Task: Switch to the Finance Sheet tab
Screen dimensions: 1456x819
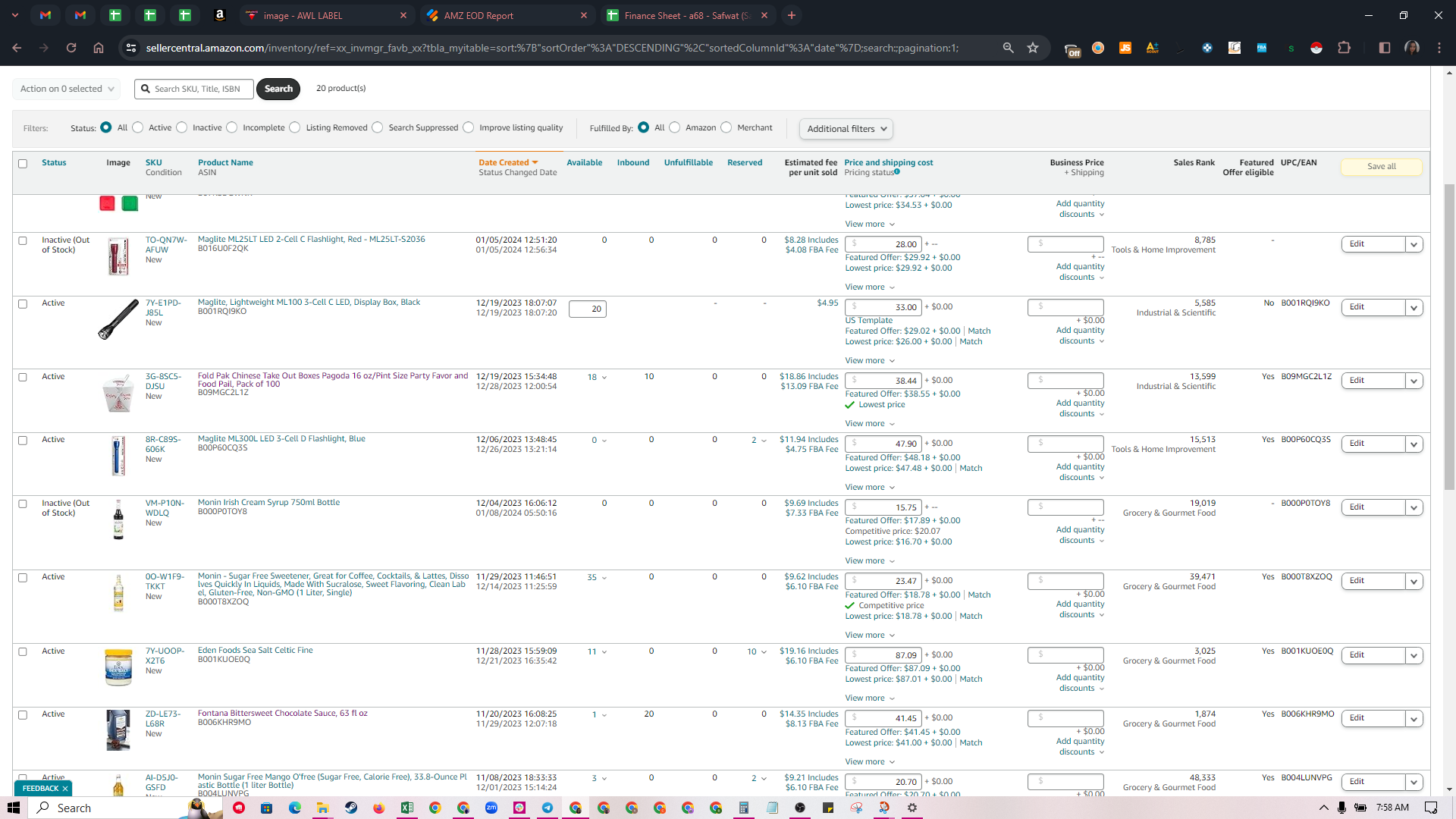Action: (687, 15)
